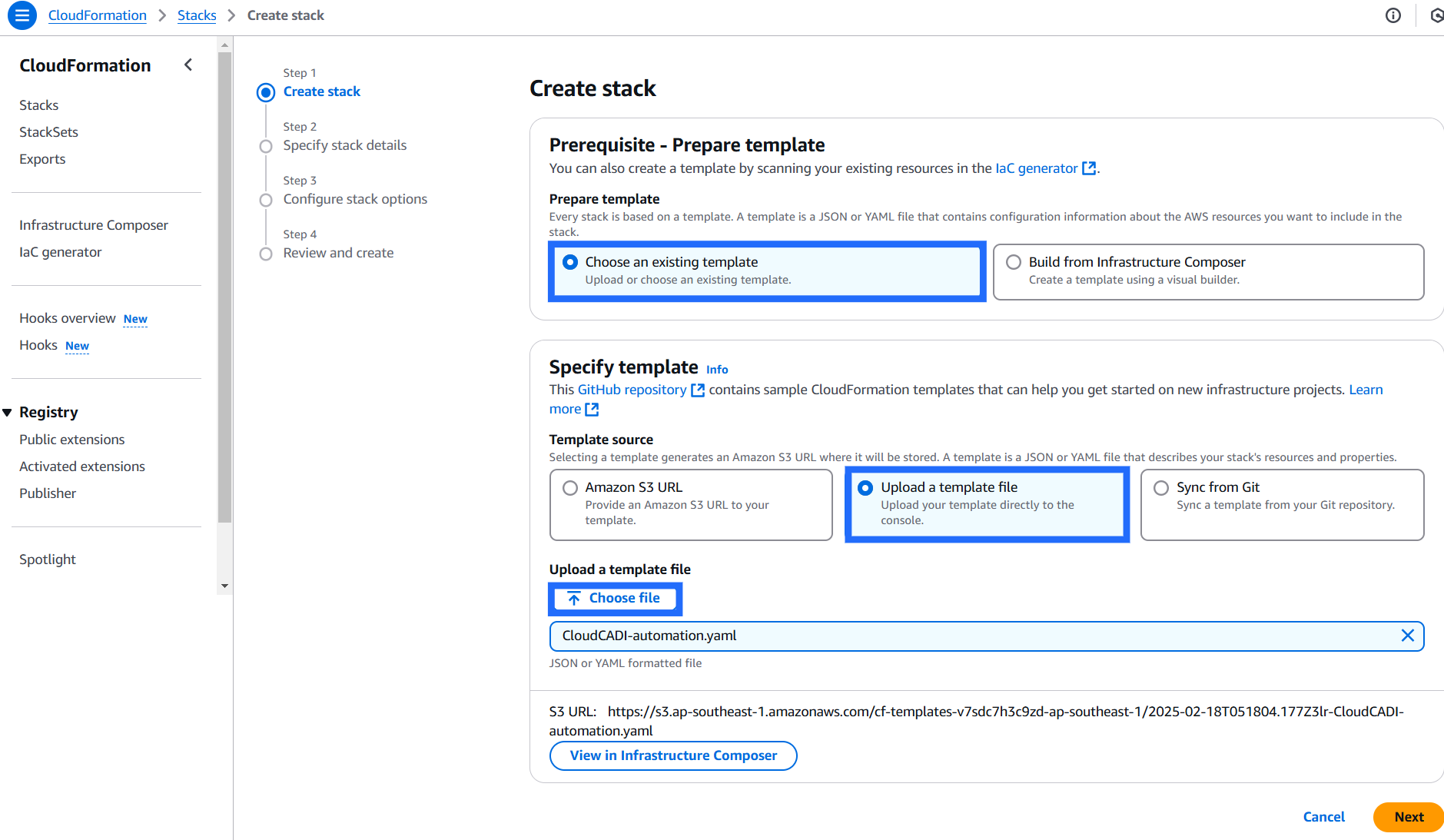Open the AWS services hamburger menu

(22, 15)
